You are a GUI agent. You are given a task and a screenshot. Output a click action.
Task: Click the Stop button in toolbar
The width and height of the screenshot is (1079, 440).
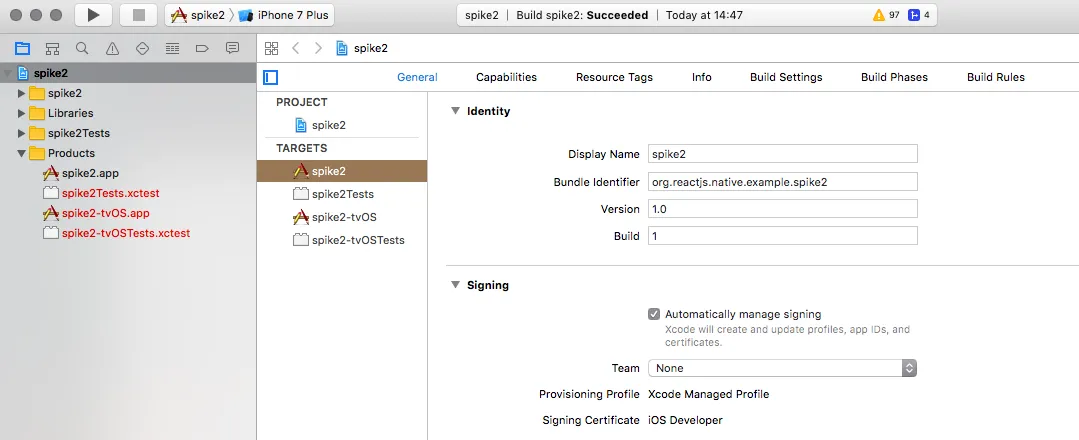tap(139, 15)
